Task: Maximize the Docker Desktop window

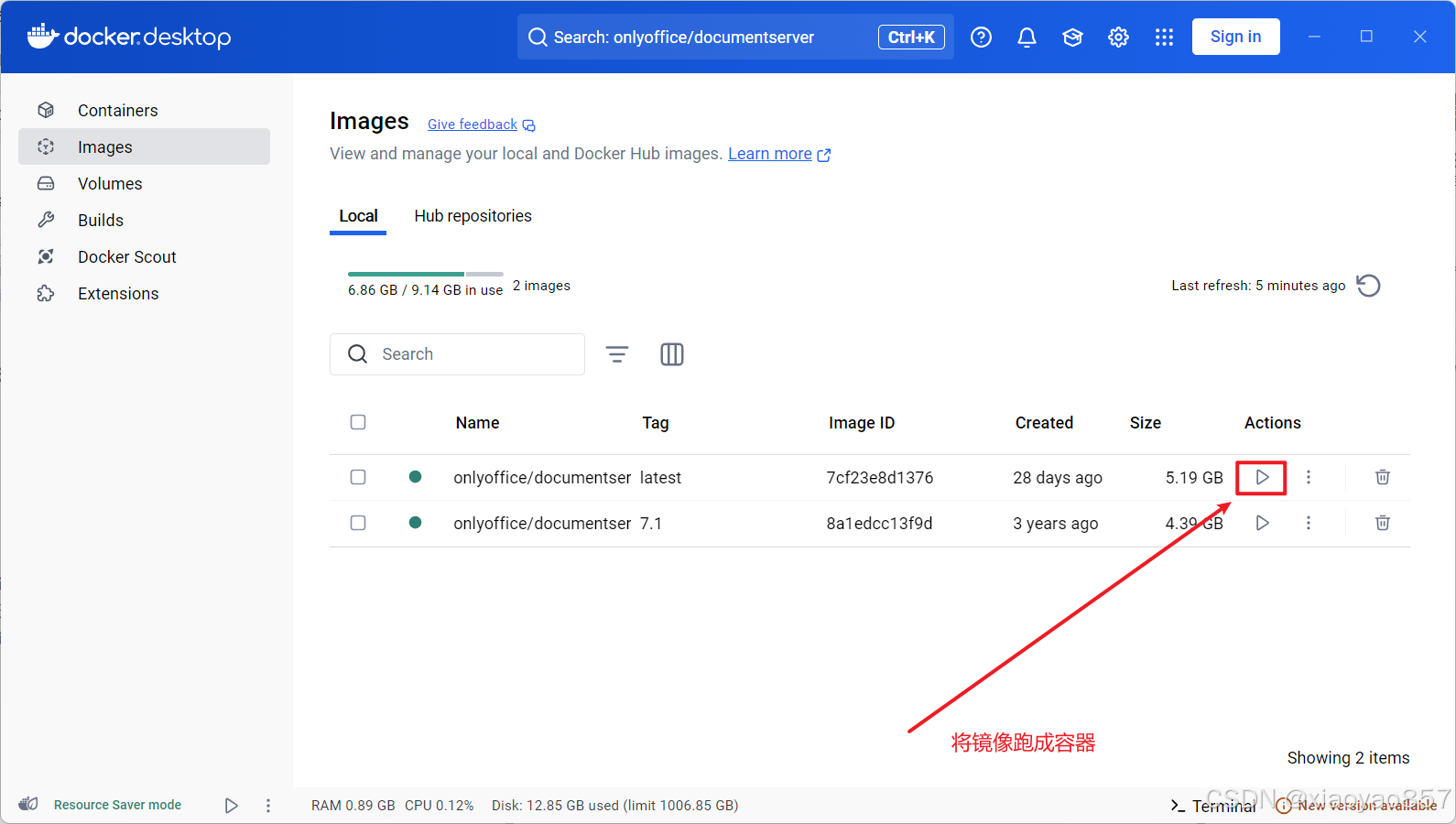Action: tap(1366, 37)
